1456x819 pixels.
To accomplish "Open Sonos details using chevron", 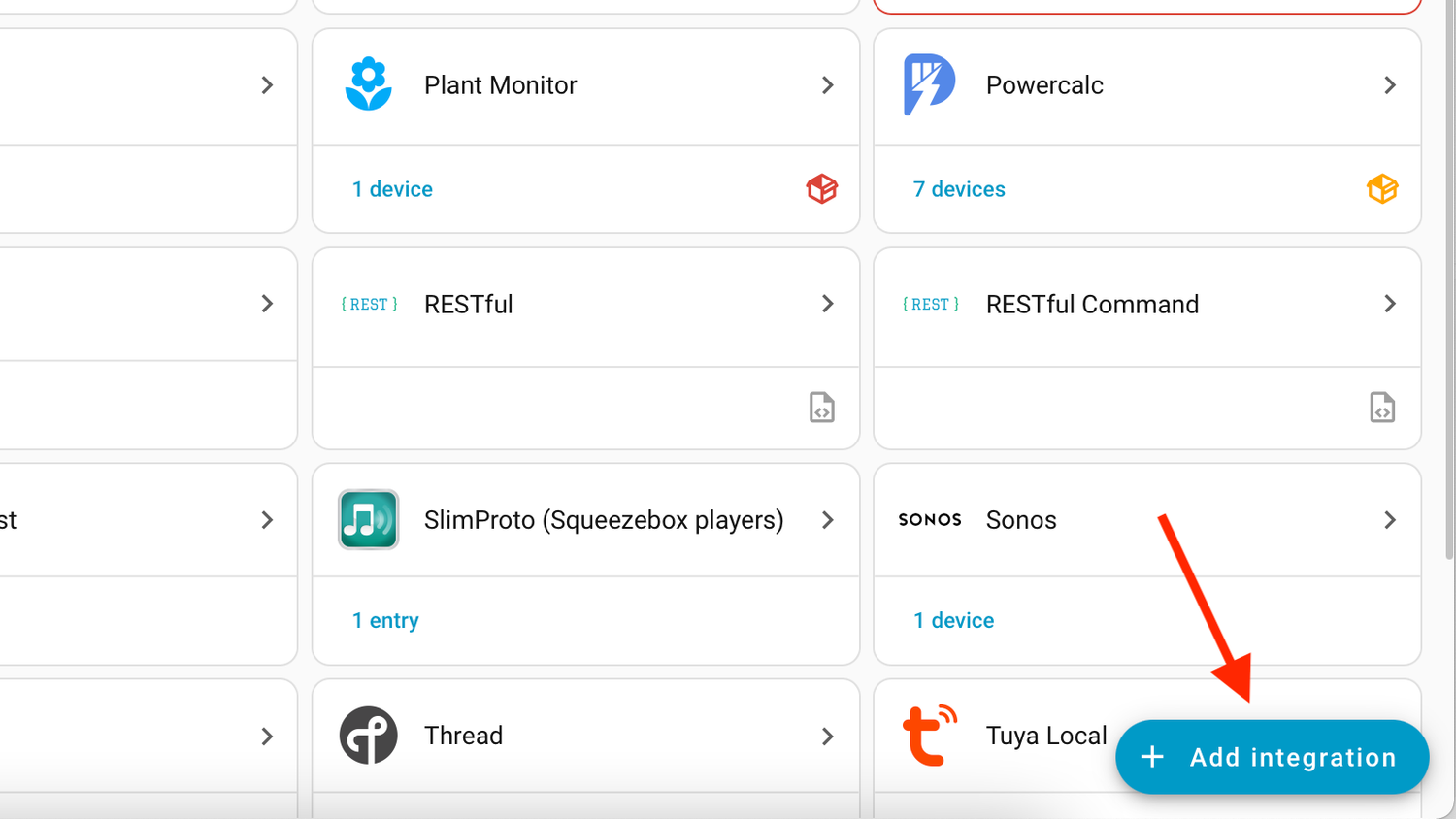I will pos(1390,520).
